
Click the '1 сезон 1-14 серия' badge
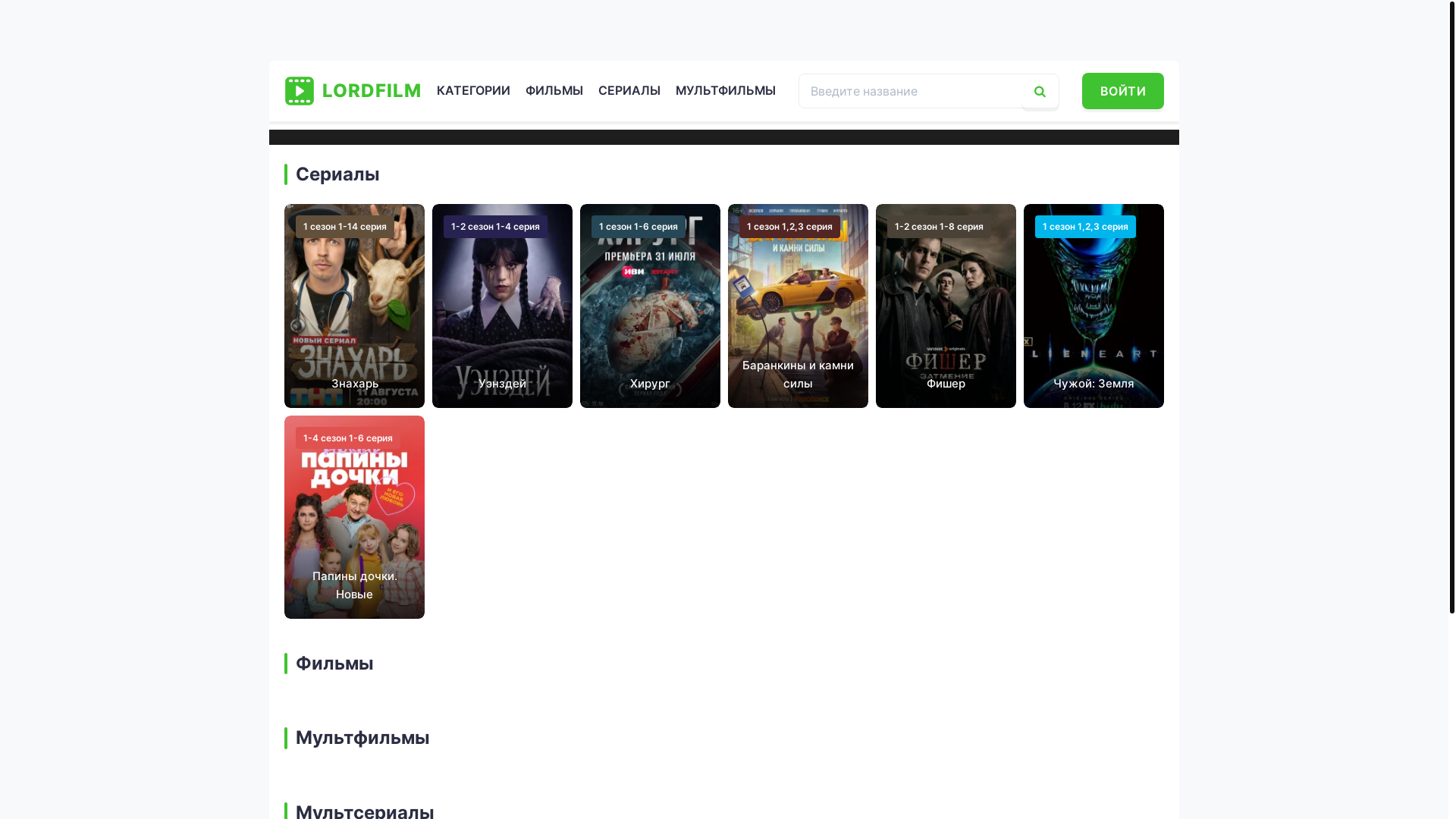coord(345,227)
